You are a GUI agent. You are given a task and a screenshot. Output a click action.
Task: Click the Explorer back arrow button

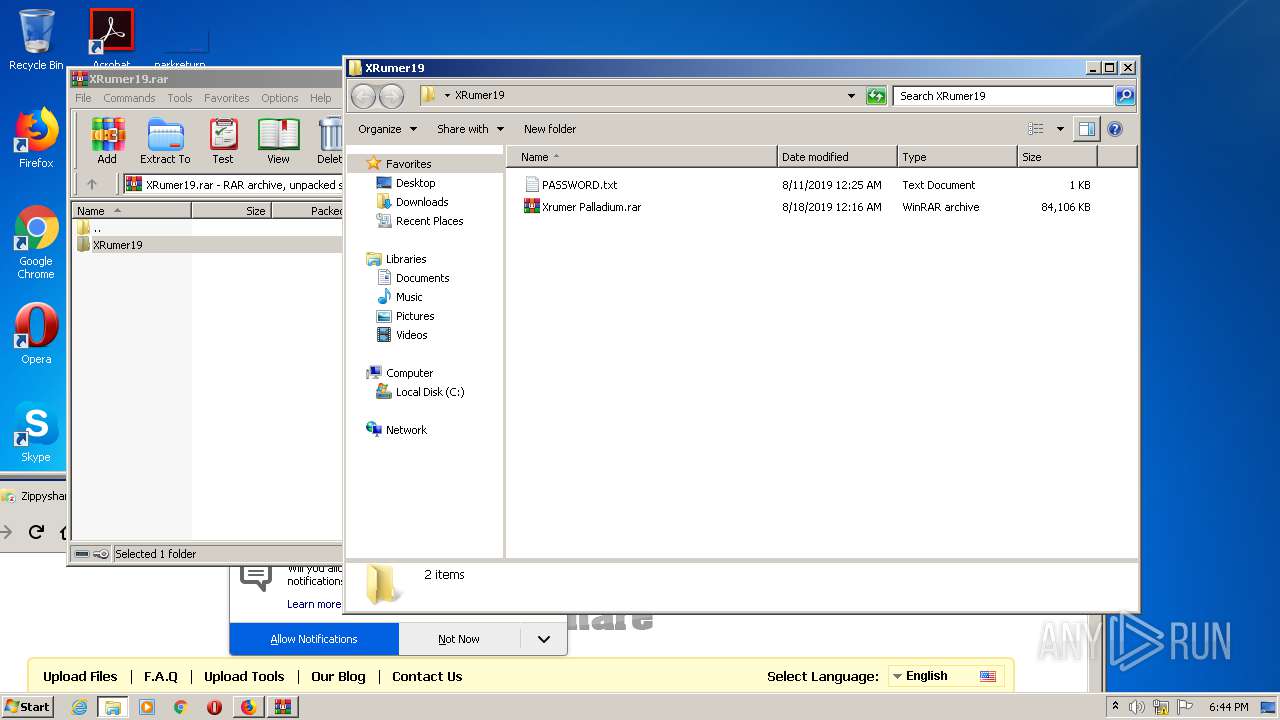[363, 96]
